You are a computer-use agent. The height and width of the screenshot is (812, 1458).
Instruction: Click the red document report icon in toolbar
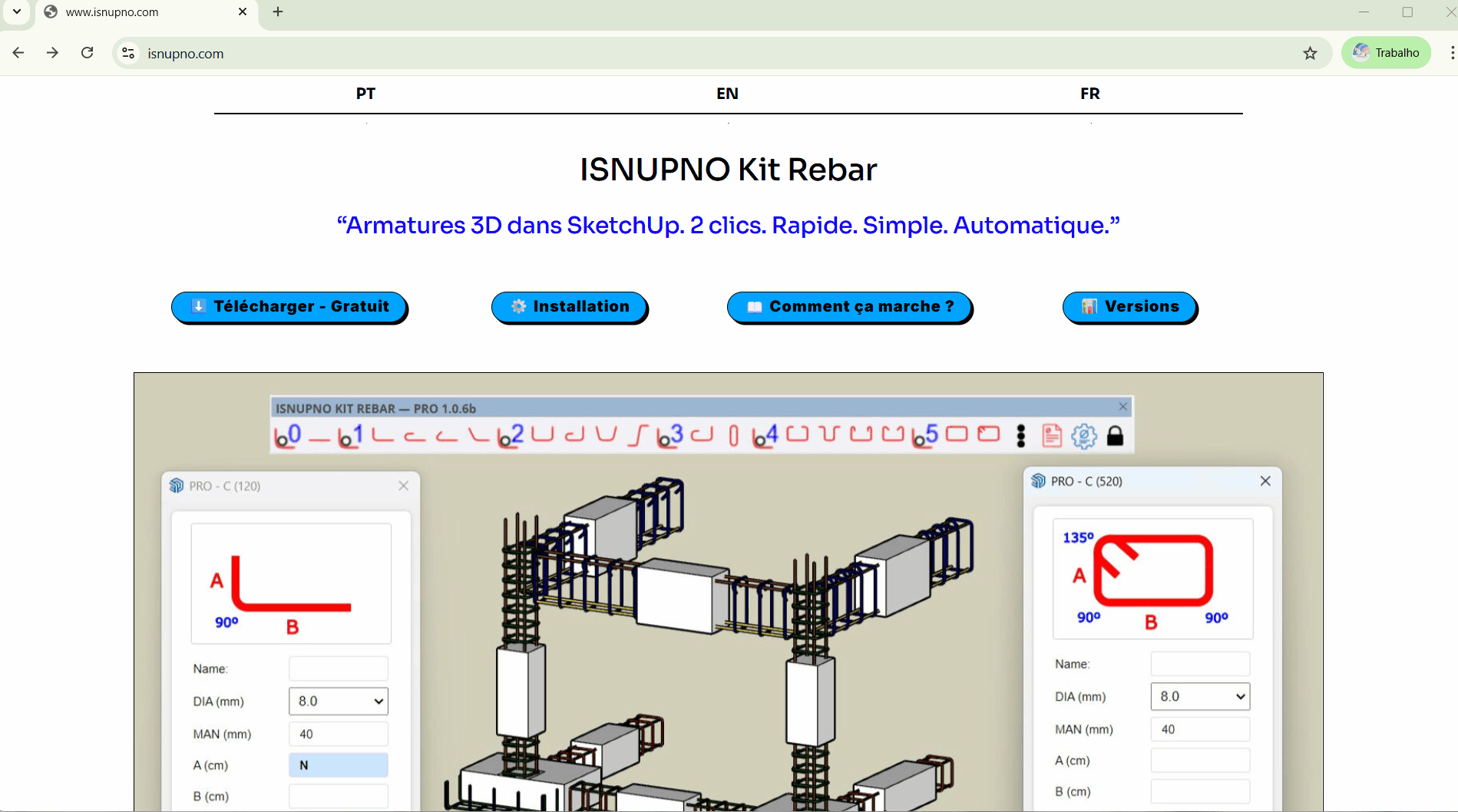1051,436
